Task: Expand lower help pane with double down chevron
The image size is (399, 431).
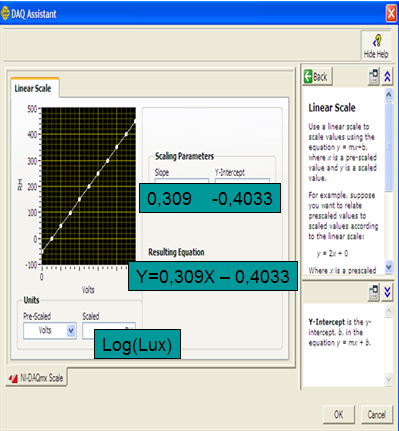Action: pos(387,292)
